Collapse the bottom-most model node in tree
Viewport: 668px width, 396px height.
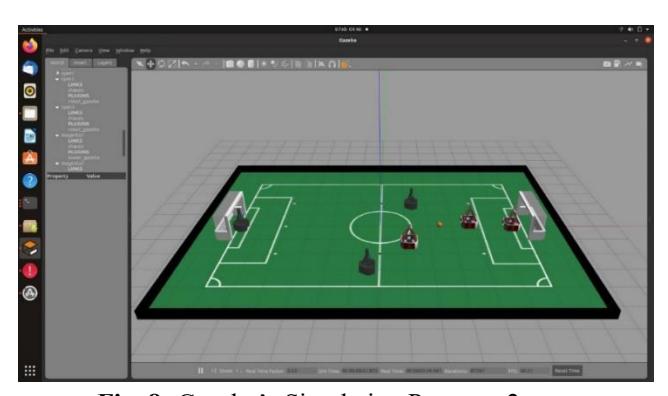point(58,163)
